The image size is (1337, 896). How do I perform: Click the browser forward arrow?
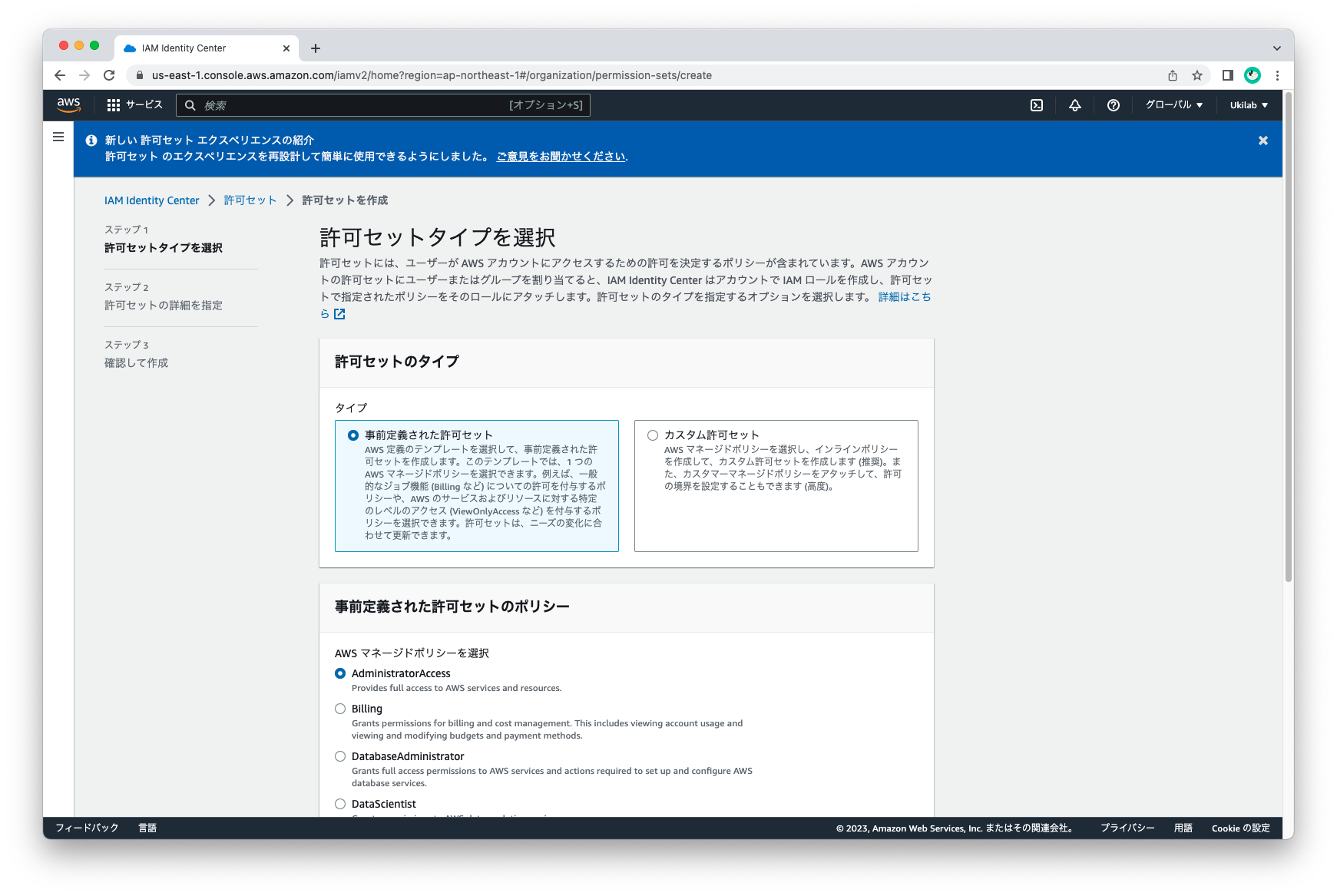pyautogui.click(x=84, y=75)
